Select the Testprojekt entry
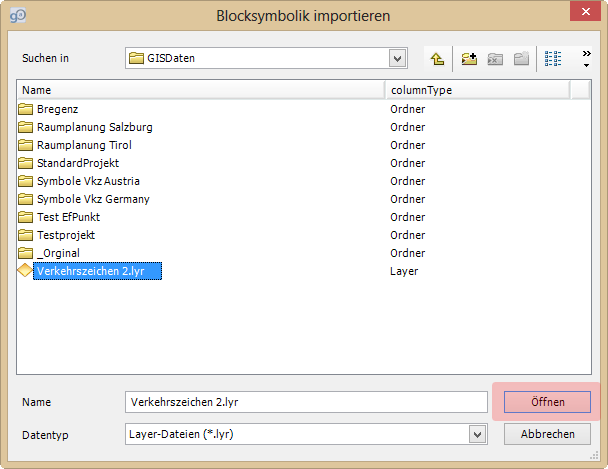This screenshot has height=469, width=608. coord(66,235)
